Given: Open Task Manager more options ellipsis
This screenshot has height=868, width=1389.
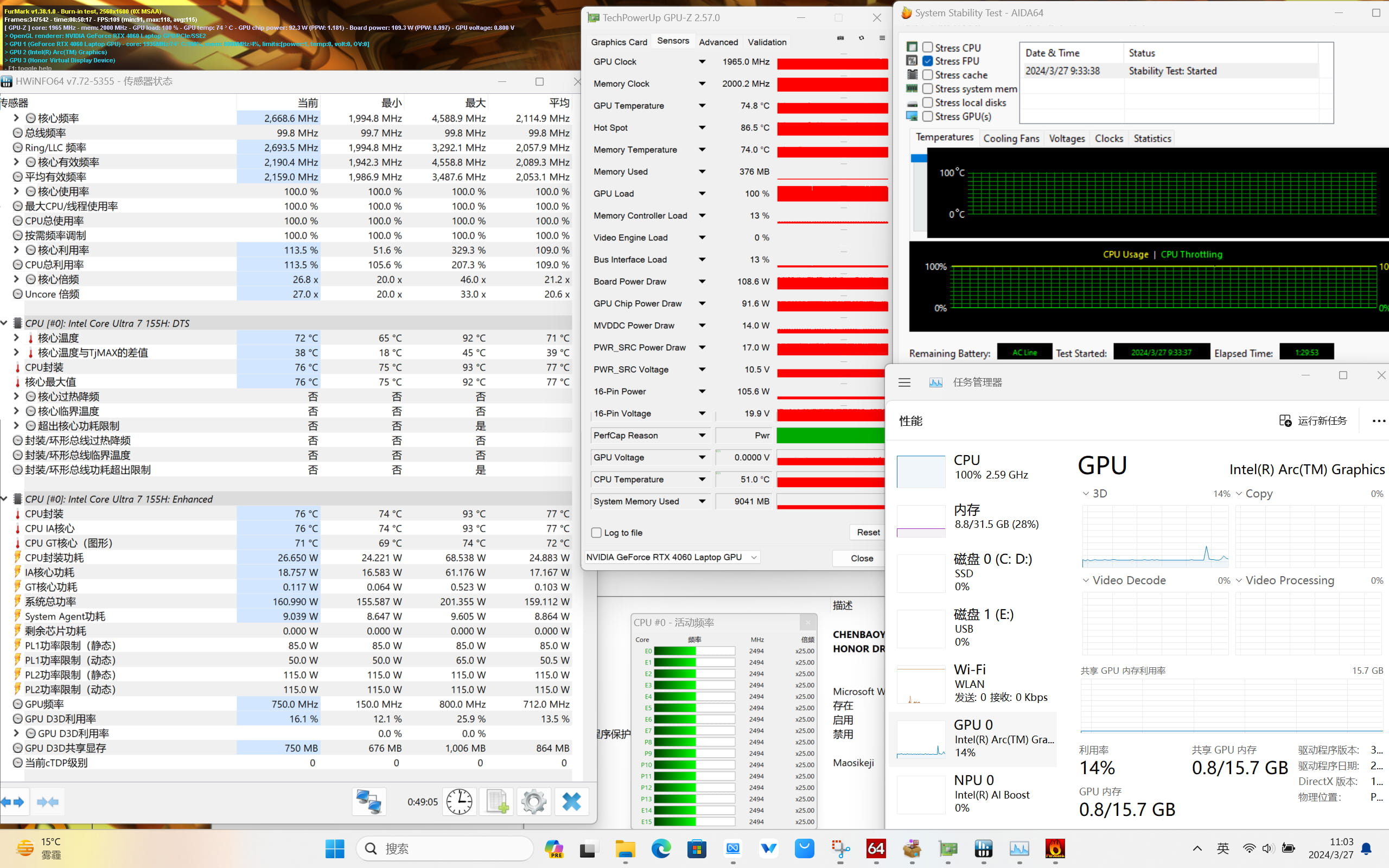Looking at the screenshot, I should tap(1379, 421).
